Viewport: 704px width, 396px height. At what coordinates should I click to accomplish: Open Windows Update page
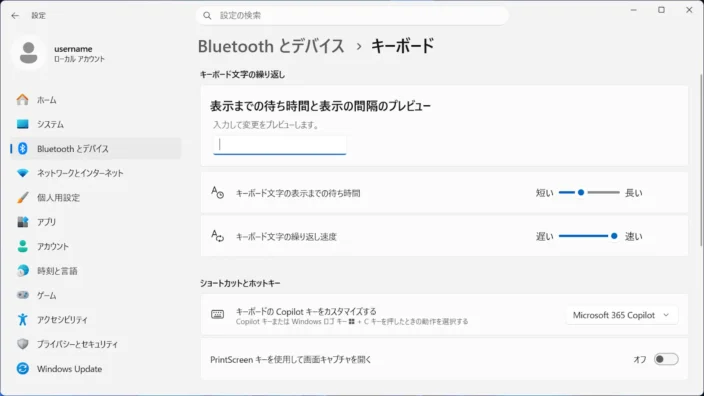[x=96, y=369]
